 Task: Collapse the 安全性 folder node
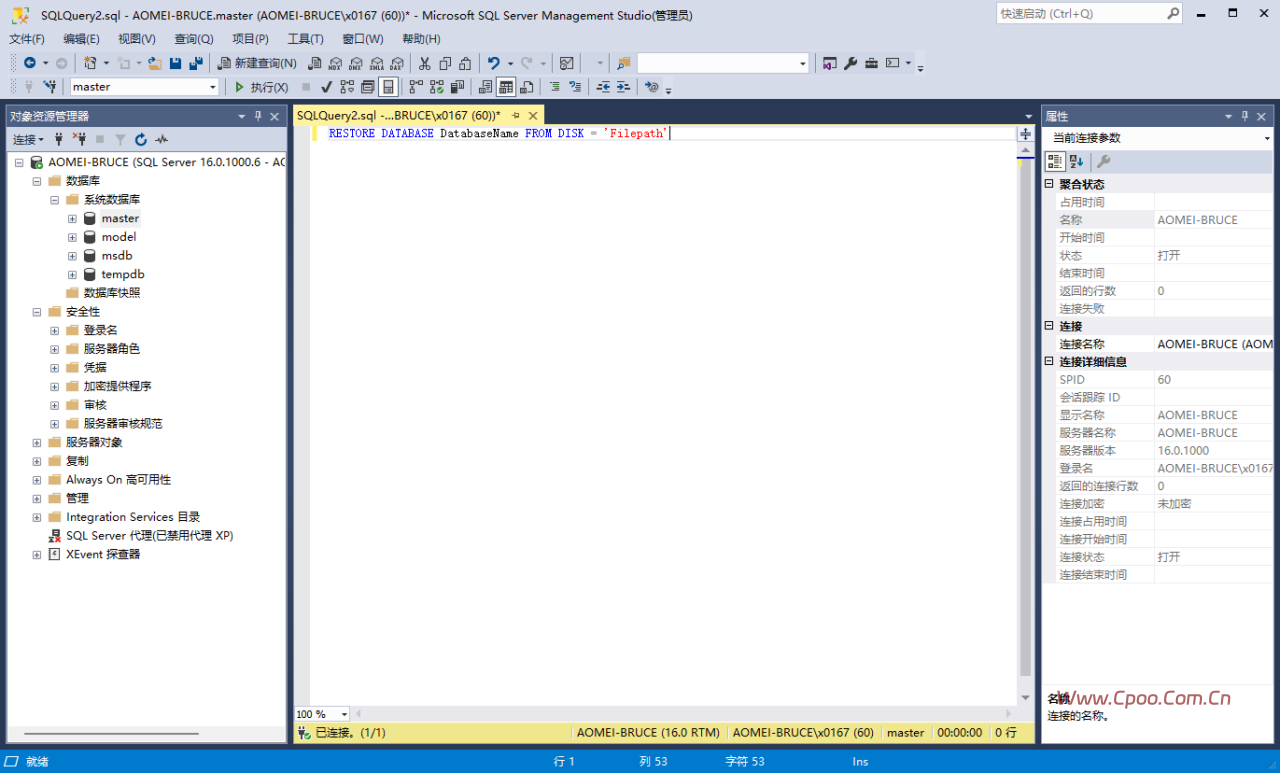click(37, 312)
